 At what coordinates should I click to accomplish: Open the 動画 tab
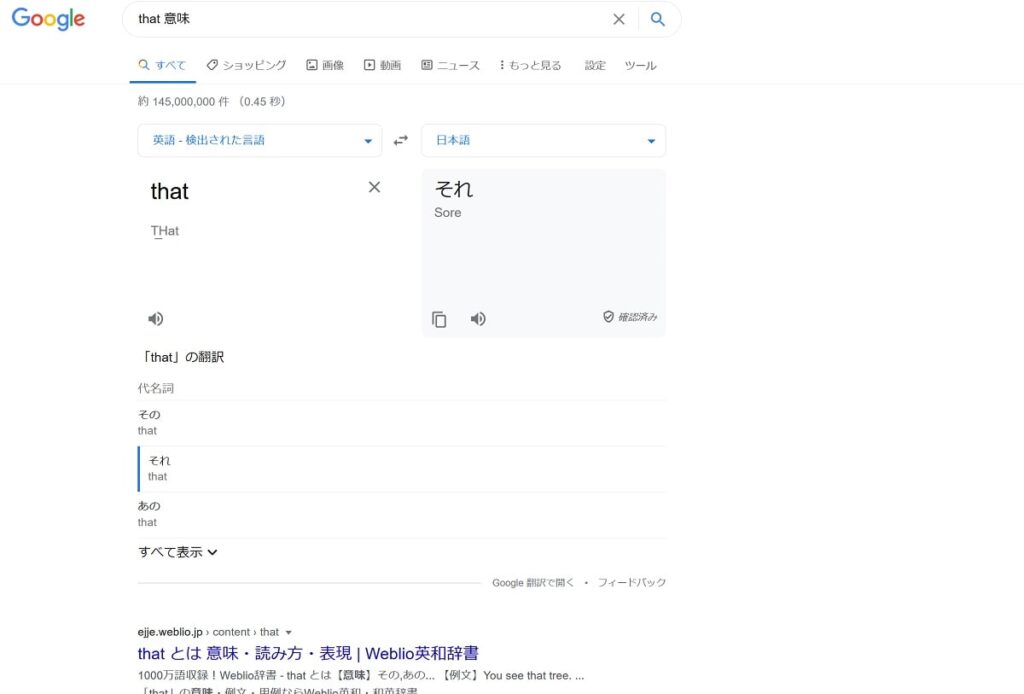click(382, 65)
